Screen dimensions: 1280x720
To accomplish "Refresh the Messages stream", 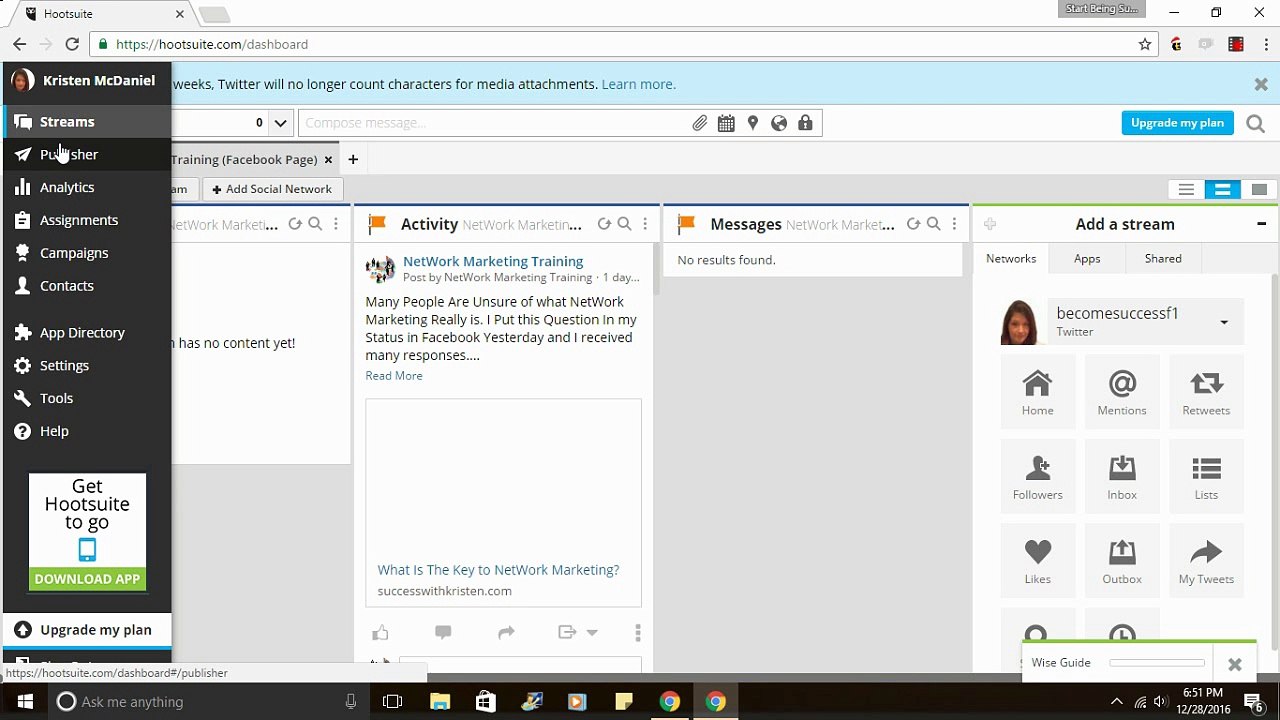I will pos(913,224).
